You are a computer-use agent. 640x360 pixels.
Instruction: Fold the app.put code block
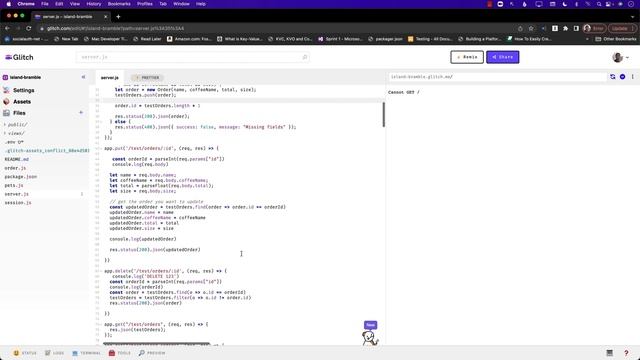tap(101, 148)
